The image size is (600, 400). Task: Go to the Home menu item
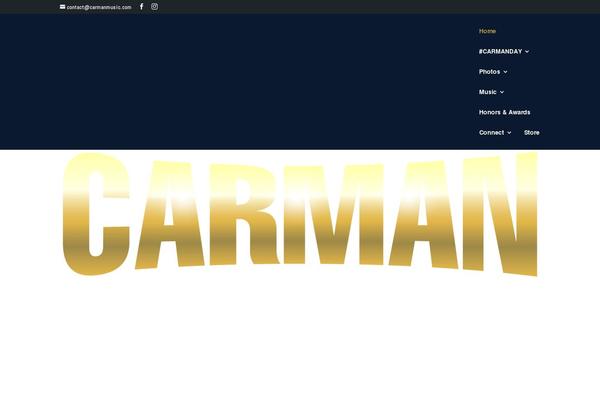coord(487,31)
